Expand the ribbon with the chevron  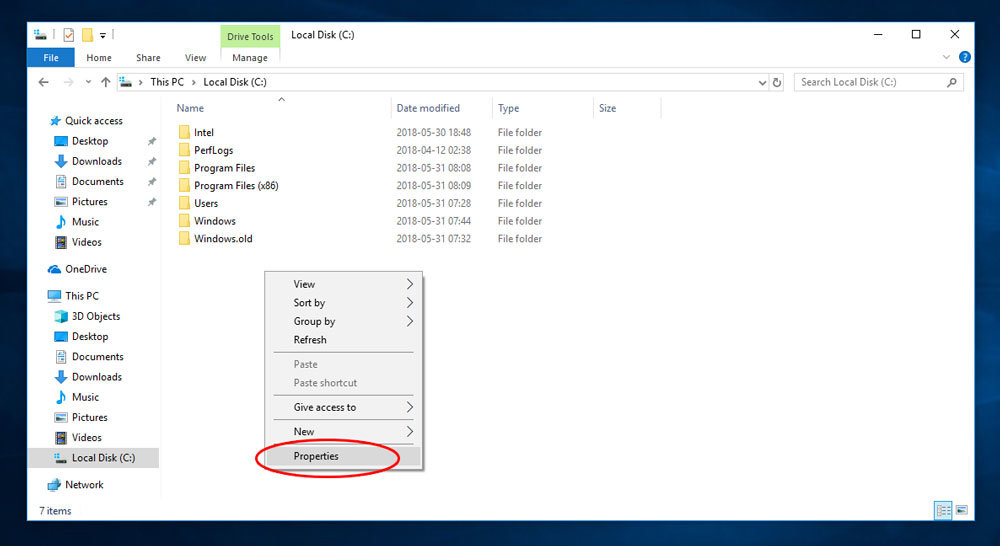946,57
